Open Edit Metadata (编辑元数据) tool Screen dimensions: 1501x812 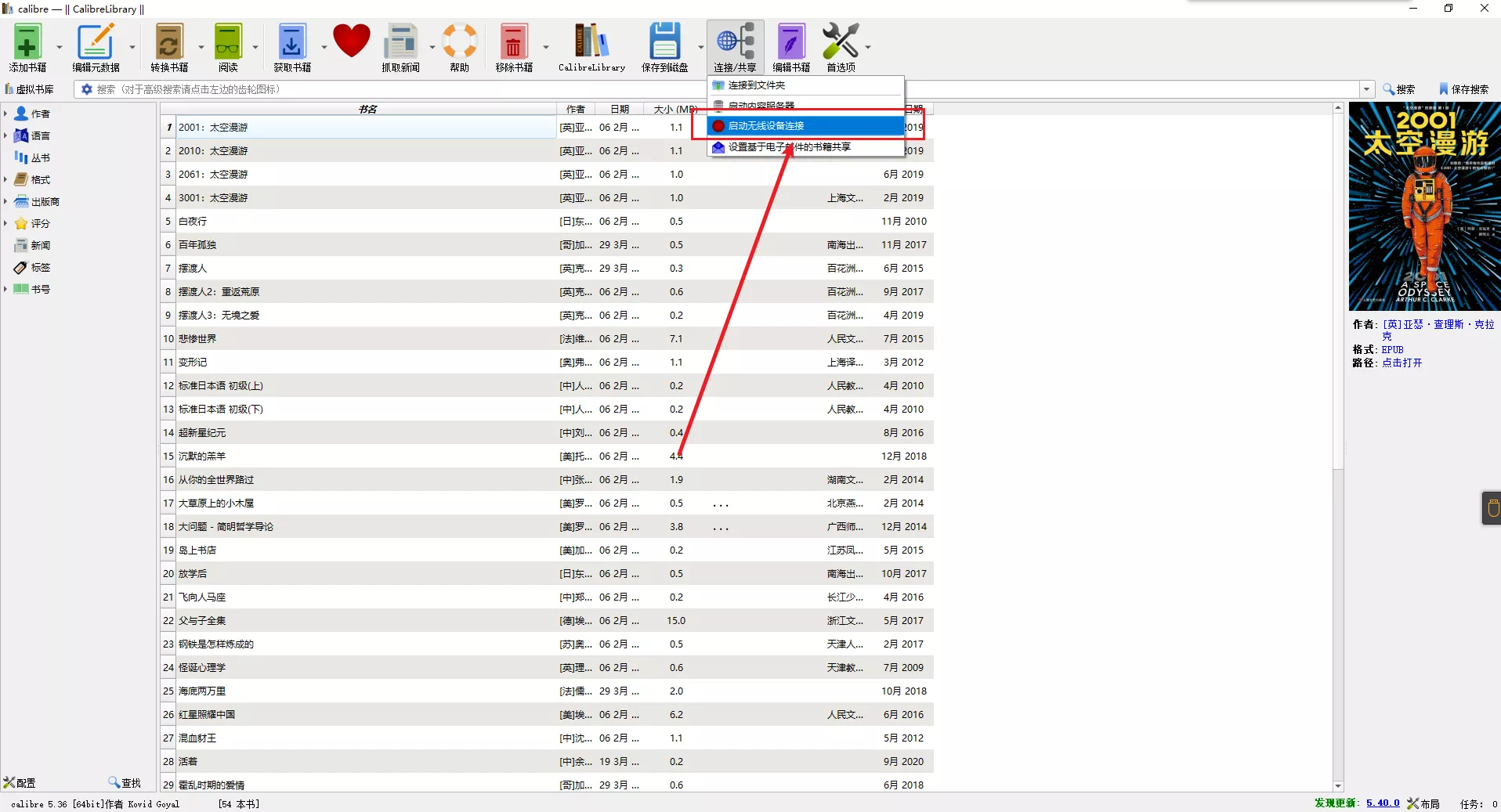click(96, 47)
